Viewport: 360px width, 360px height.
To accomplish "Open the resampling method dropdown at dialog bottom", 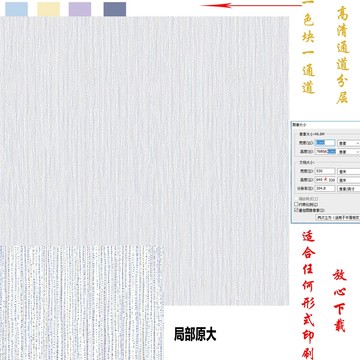I will point(338,217).
